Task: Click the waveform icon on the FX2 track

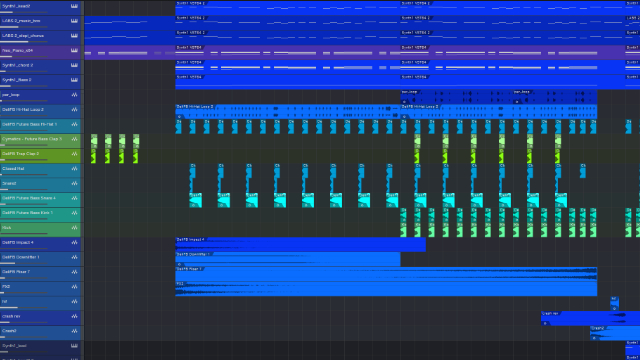Action: click(x=74, y=287)
